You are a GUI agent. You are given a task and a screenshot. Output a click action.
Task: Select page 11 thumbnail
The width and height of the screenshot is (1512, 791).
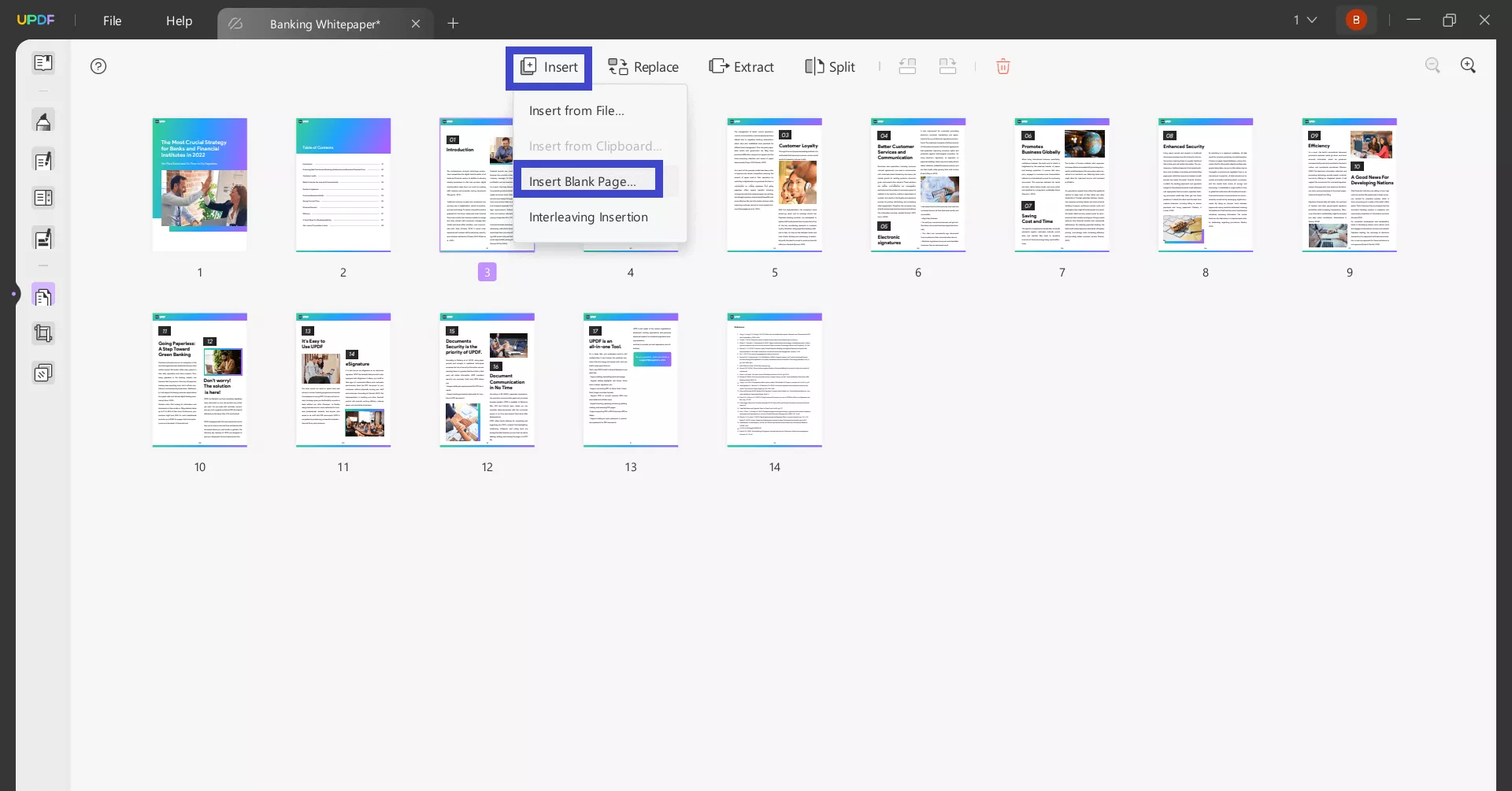[x=343, y=380]
